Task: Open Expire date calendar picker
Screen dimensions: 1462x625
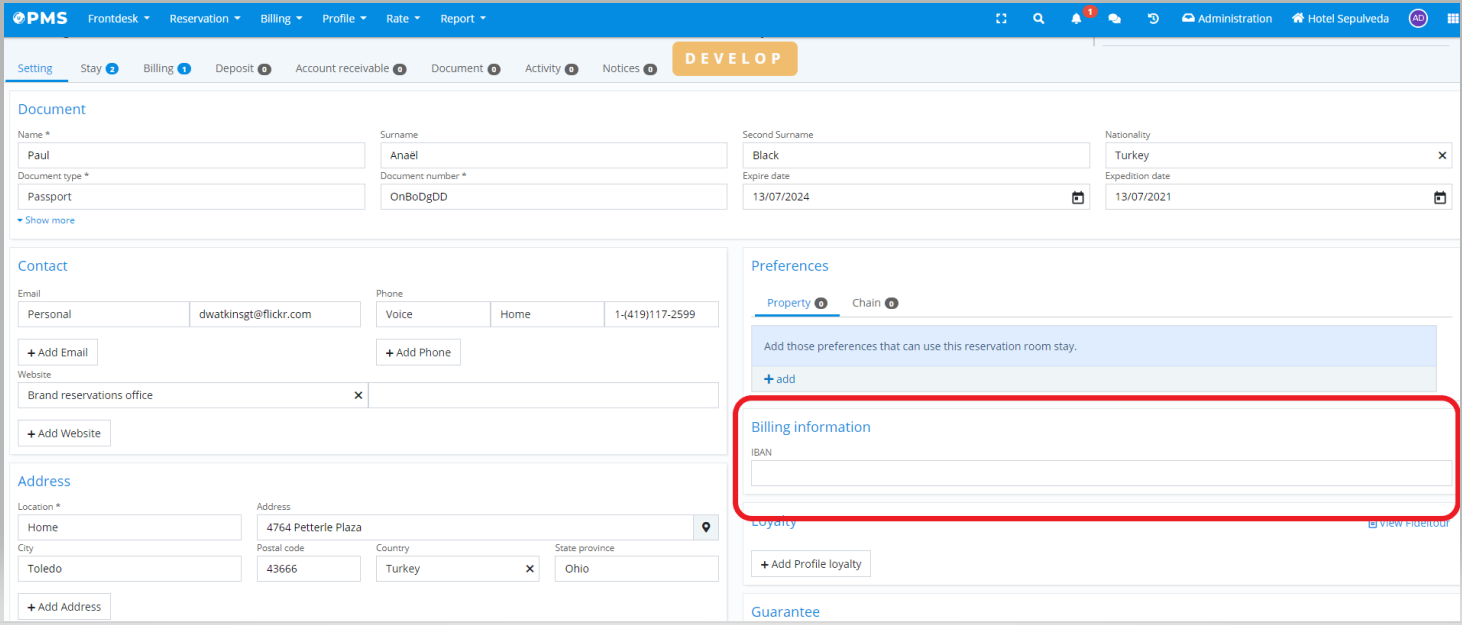Action: click(x=1077, y=197)
